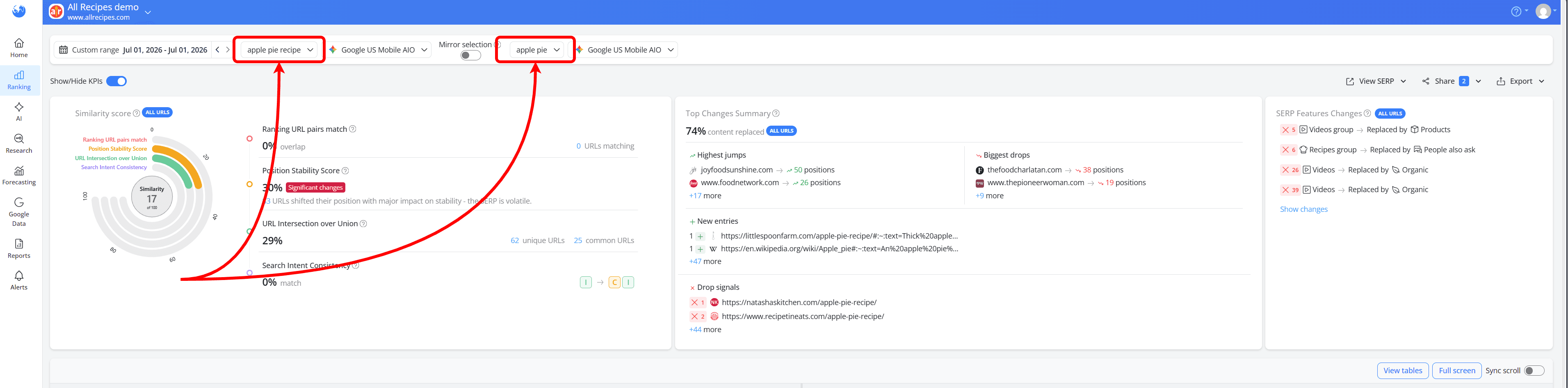
Task: Click the Search Intent Consistency help icon
Action: (x=356, y=266)
